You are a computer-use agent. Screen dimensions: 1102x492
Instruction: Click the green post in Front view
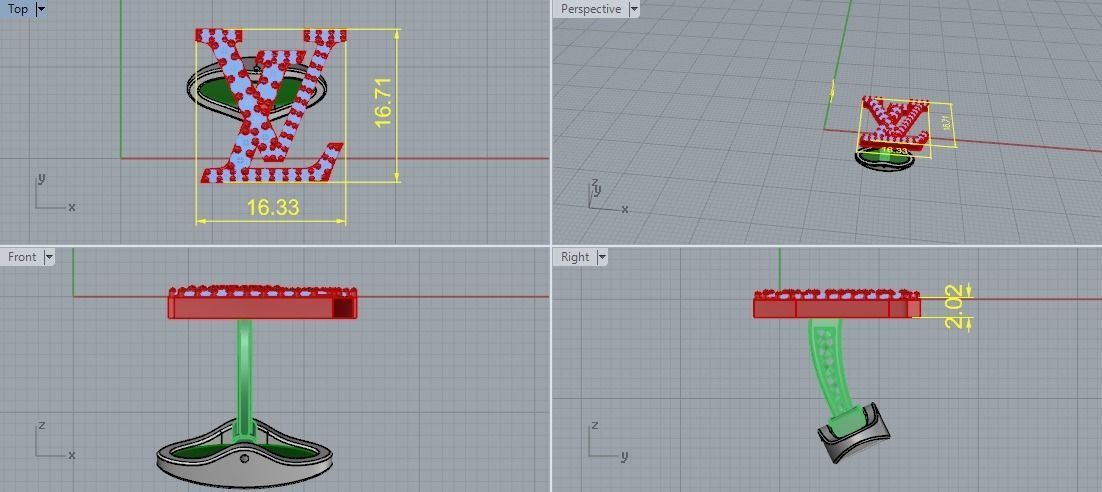[244, 378]
